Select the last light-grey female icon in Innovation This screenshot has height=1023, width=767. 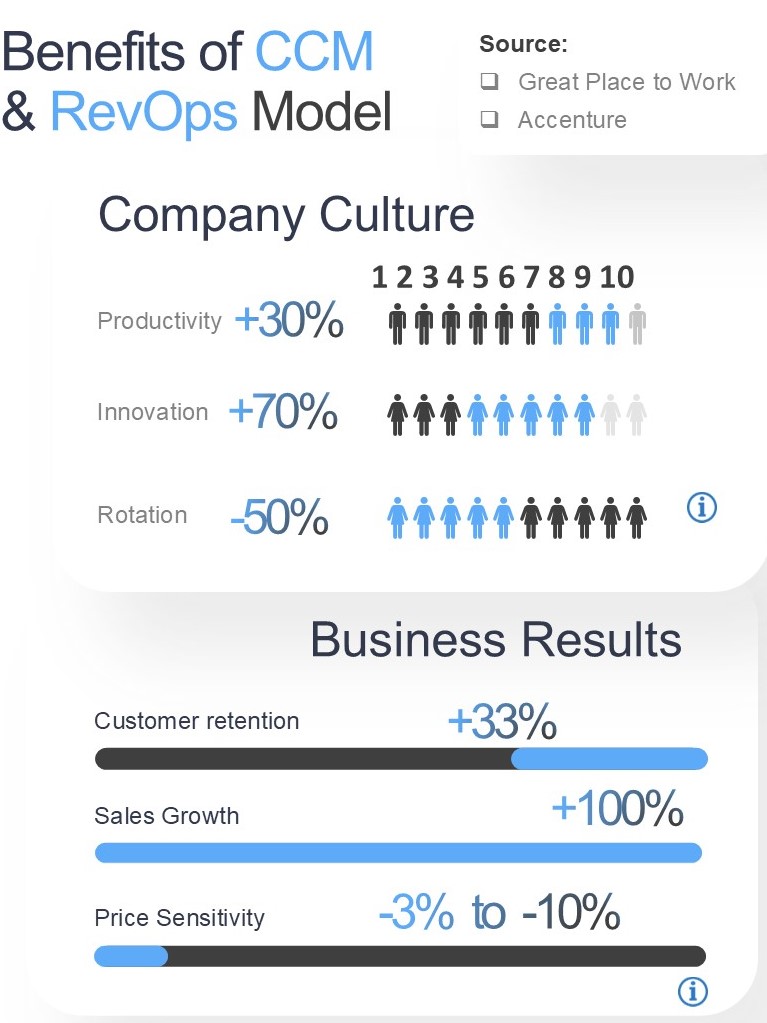(637, 415)
